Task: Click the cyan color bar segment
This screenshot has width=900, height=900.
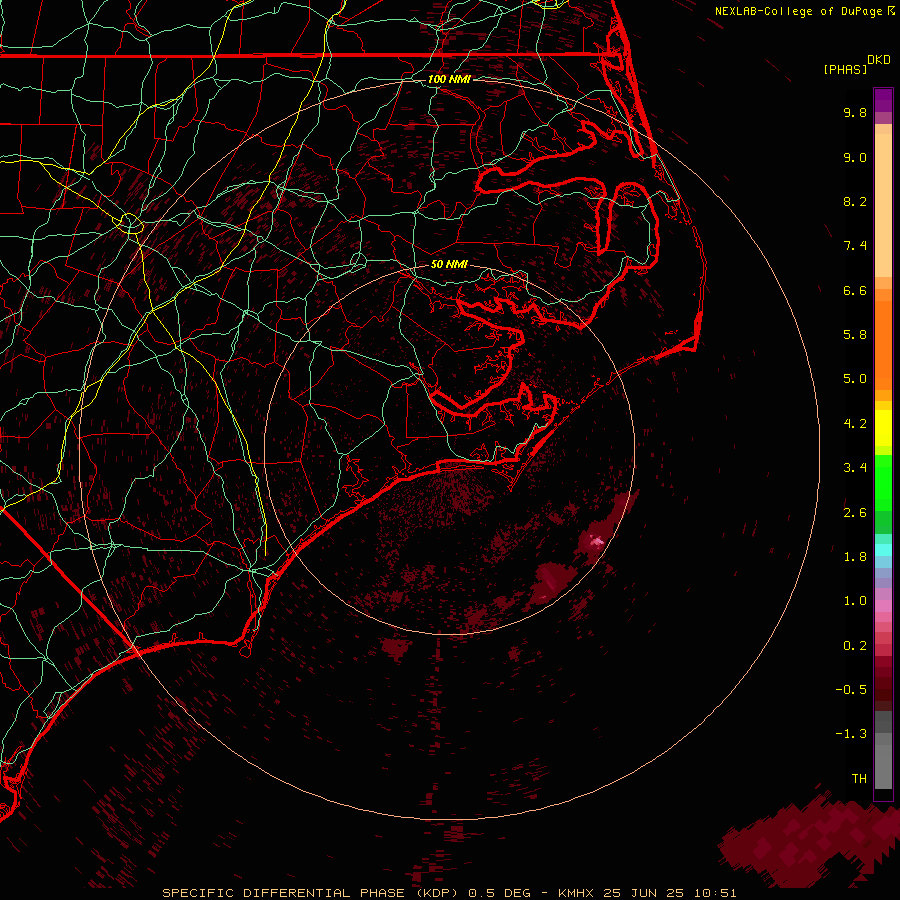Action: point(883,550)
